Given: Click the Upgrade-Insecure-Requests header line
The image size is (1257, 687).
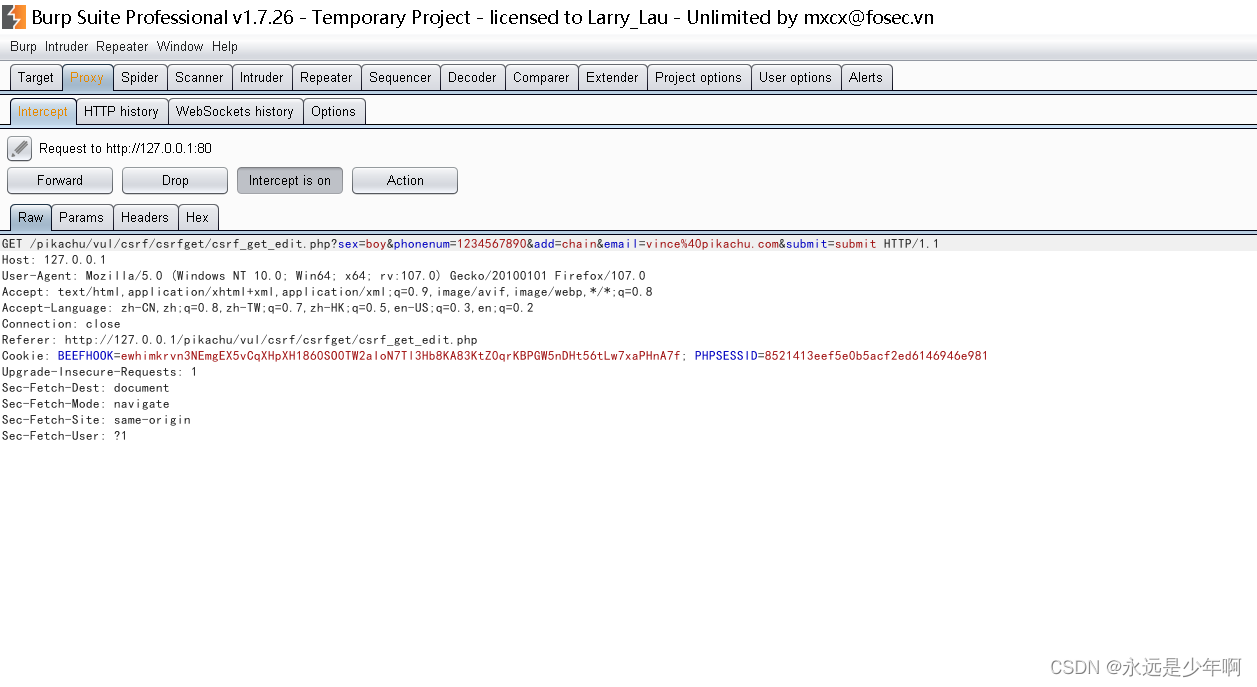Looking at the screenshot, I should point(100,372).
